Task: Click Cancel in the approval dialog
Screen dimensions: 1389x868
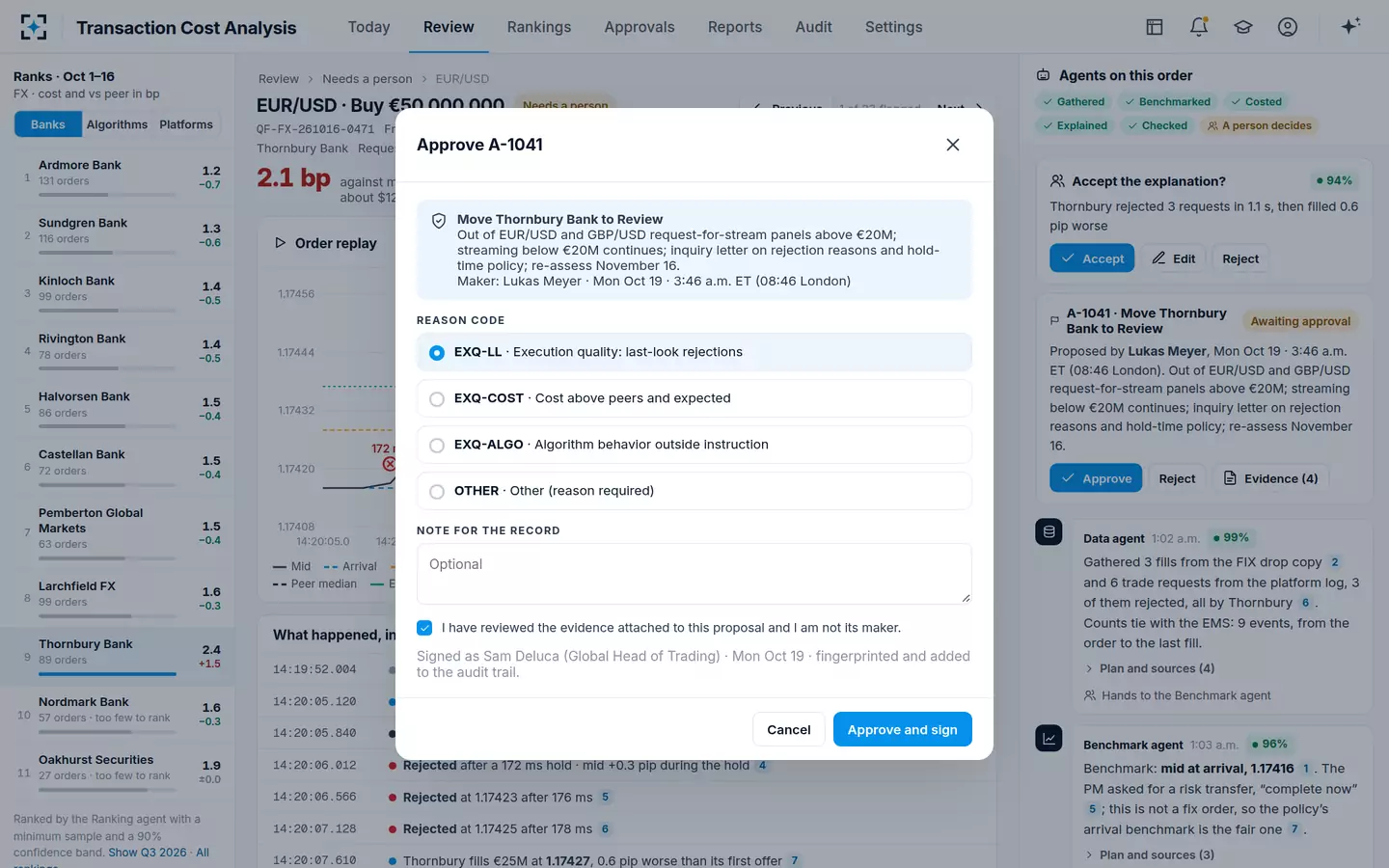Action: tap(788, 729)
